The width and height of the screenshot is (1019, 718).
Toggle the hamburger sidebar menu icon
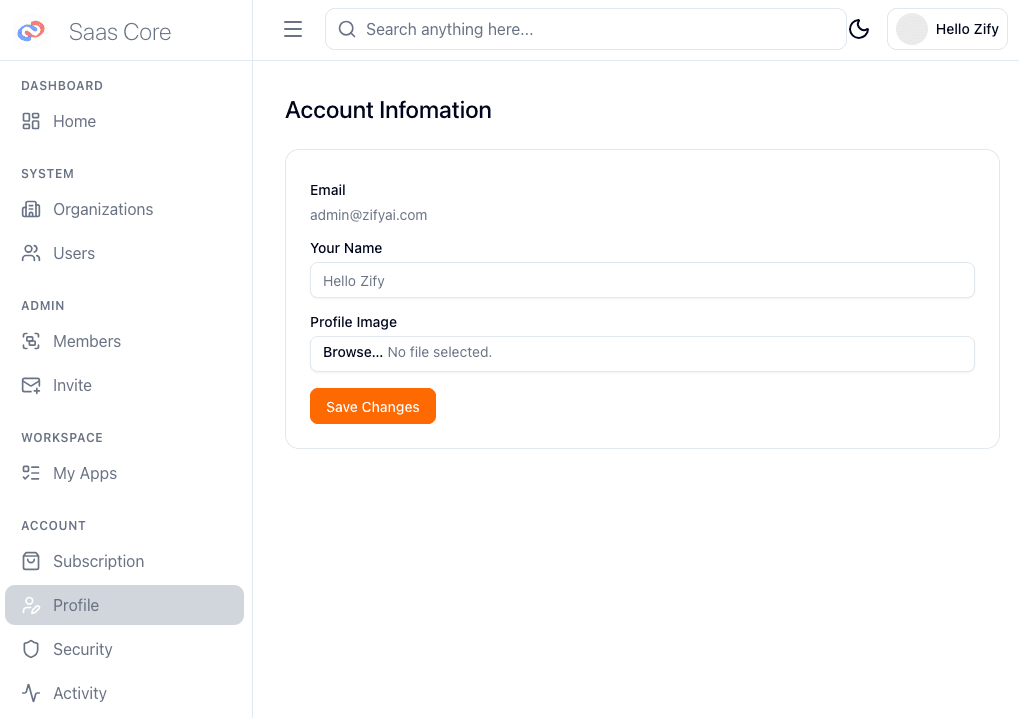(293, 29)
